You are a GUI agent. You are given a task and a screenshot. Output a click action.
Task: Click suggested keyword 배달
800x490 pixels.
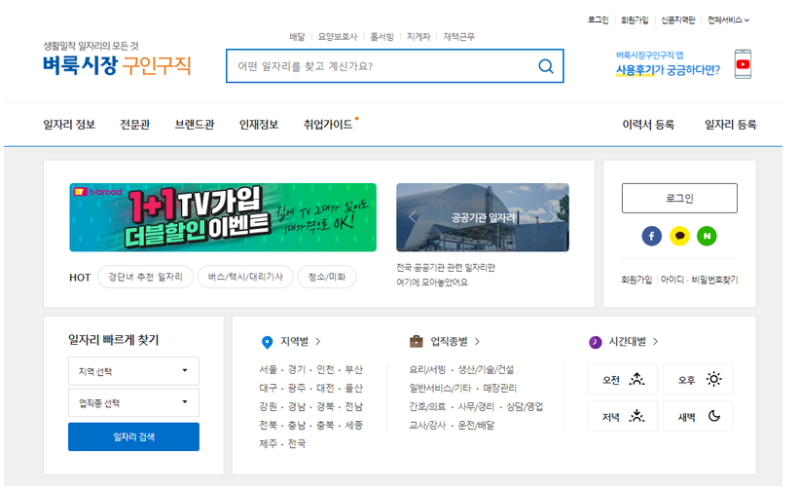(x=297, y=37)
